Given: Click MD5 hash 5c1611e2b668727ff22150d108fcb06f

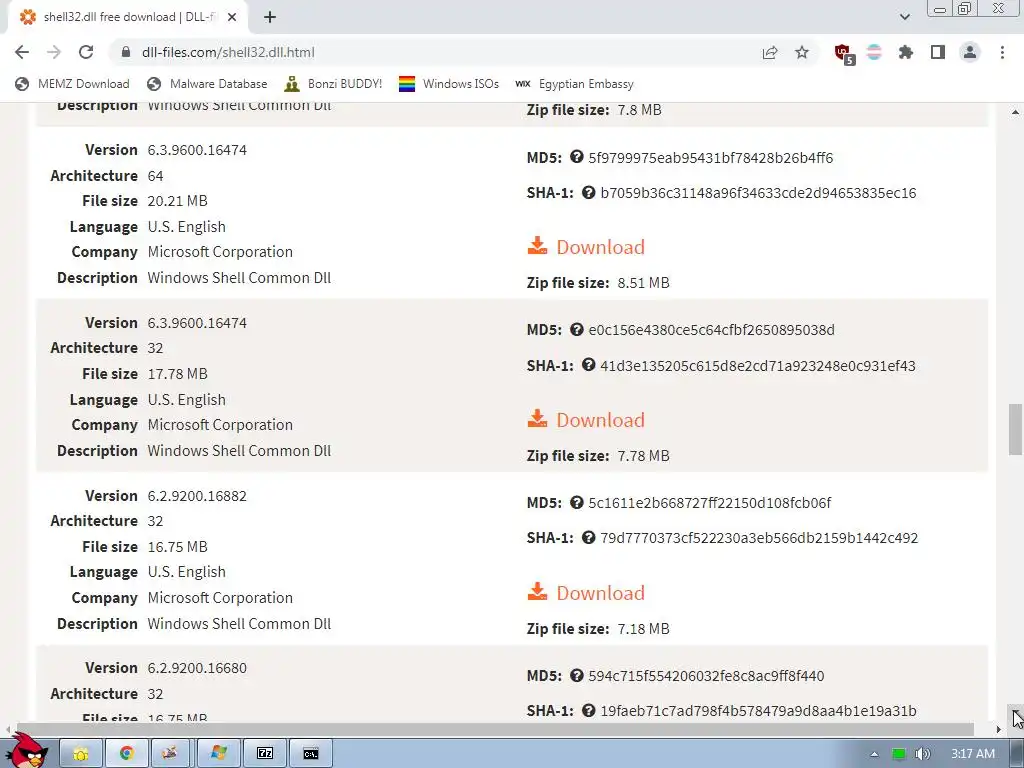Looking at the screenshot, I should click(x=709, y=503).
